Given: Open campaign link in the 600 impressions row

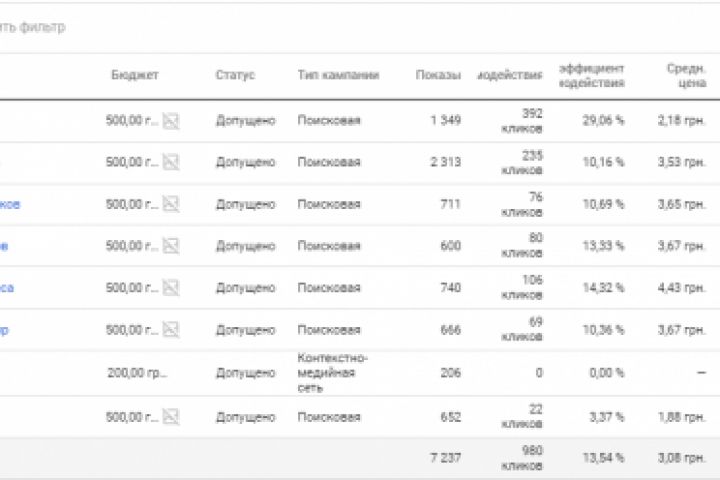Looking at the screenshot, I should [x=5, y=246].
